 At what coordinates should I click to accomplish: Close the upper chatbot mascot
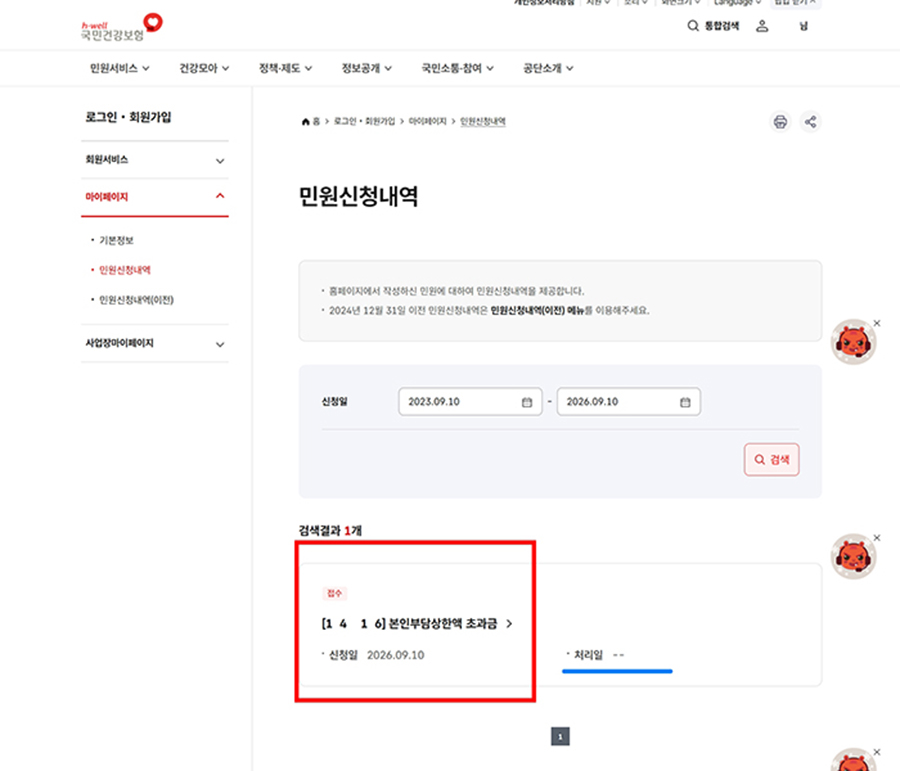[876, 323]
